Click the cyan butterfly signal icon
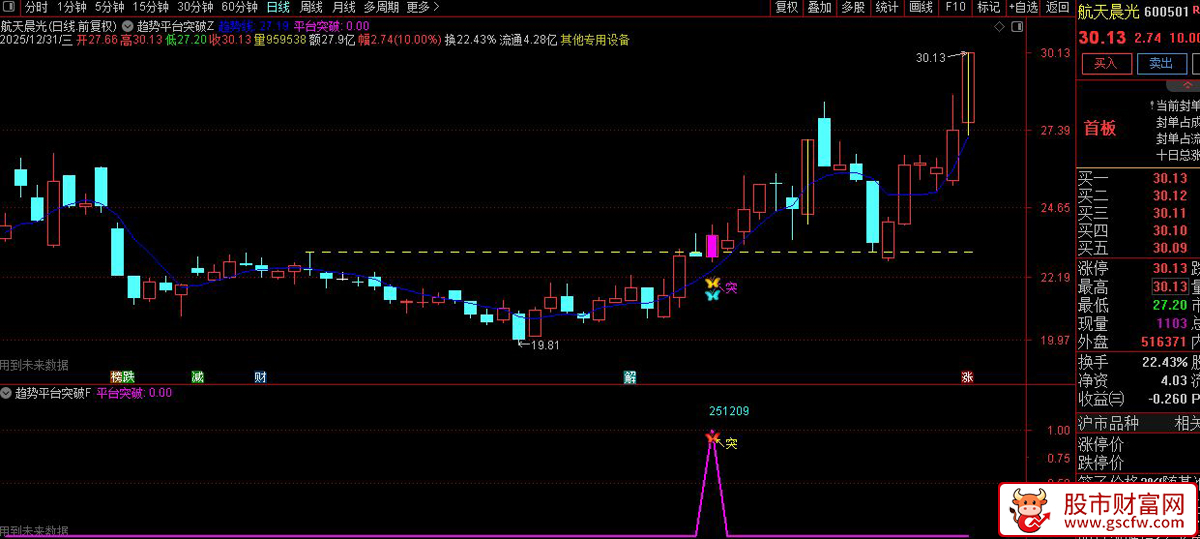This screenshot has width=1200, height=539. (712, 296)
